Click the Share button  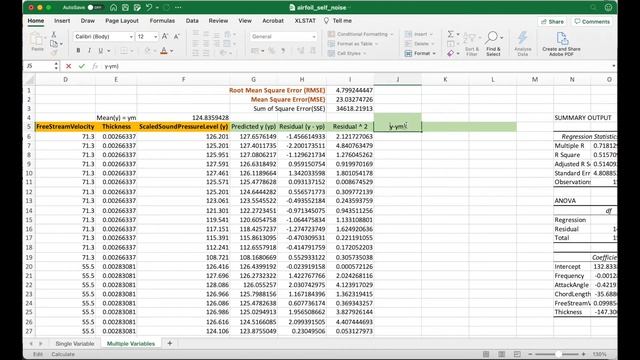pos(552,21)
